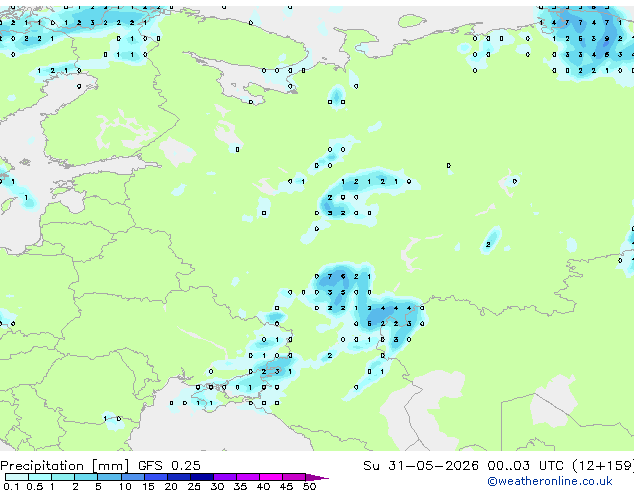Click the ©weatheronline.co.uk credit link

(x=550, y=481)
